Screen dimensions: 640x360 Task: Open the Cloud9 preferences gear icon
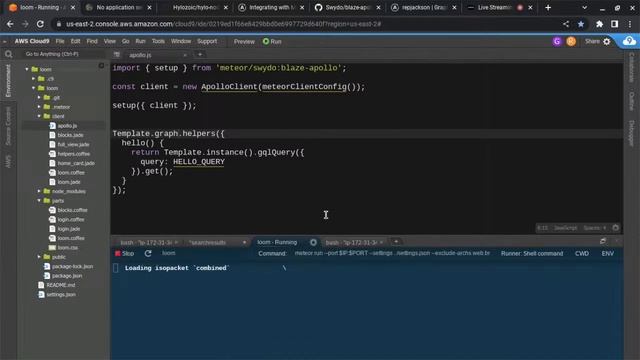(607, 41)
